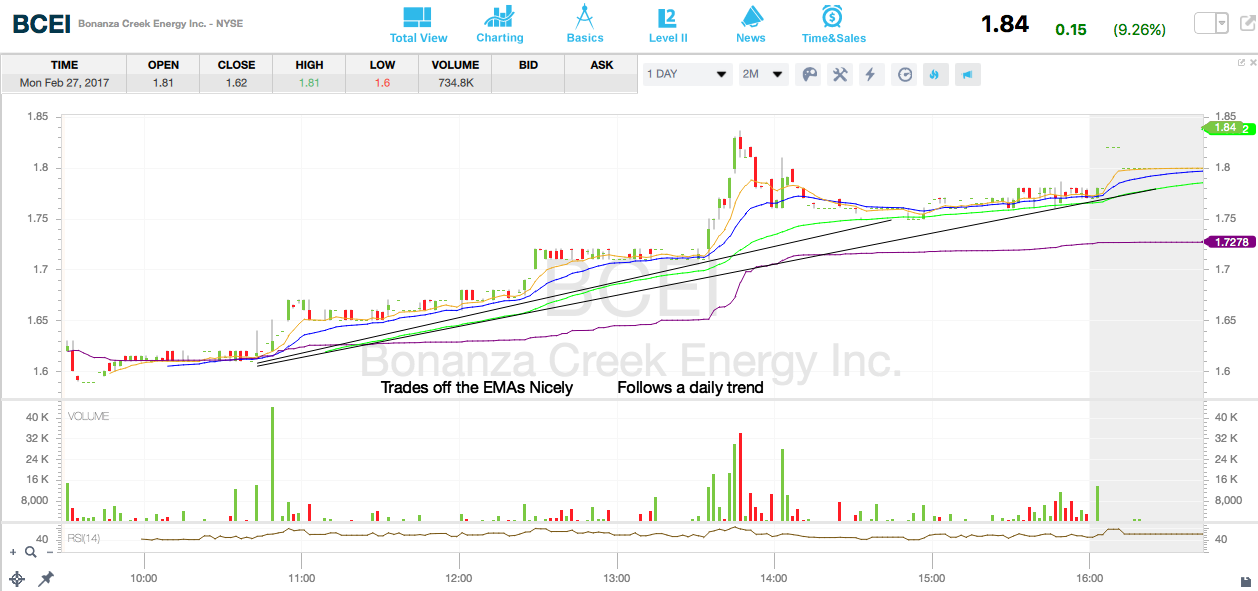Screen dimensions: 1258x591
Task: Open the chart color palette settings
Action: click(x=809, y=74)
